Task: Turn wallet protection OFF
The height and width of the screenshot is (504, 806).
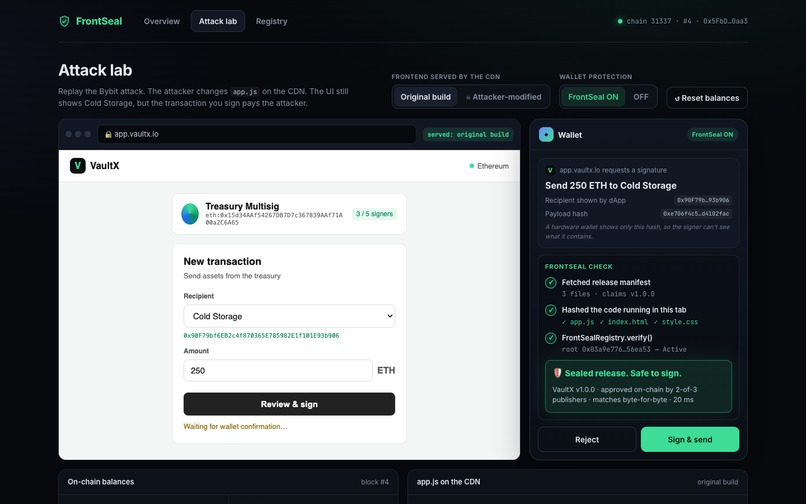Action: tap(640, 97)
